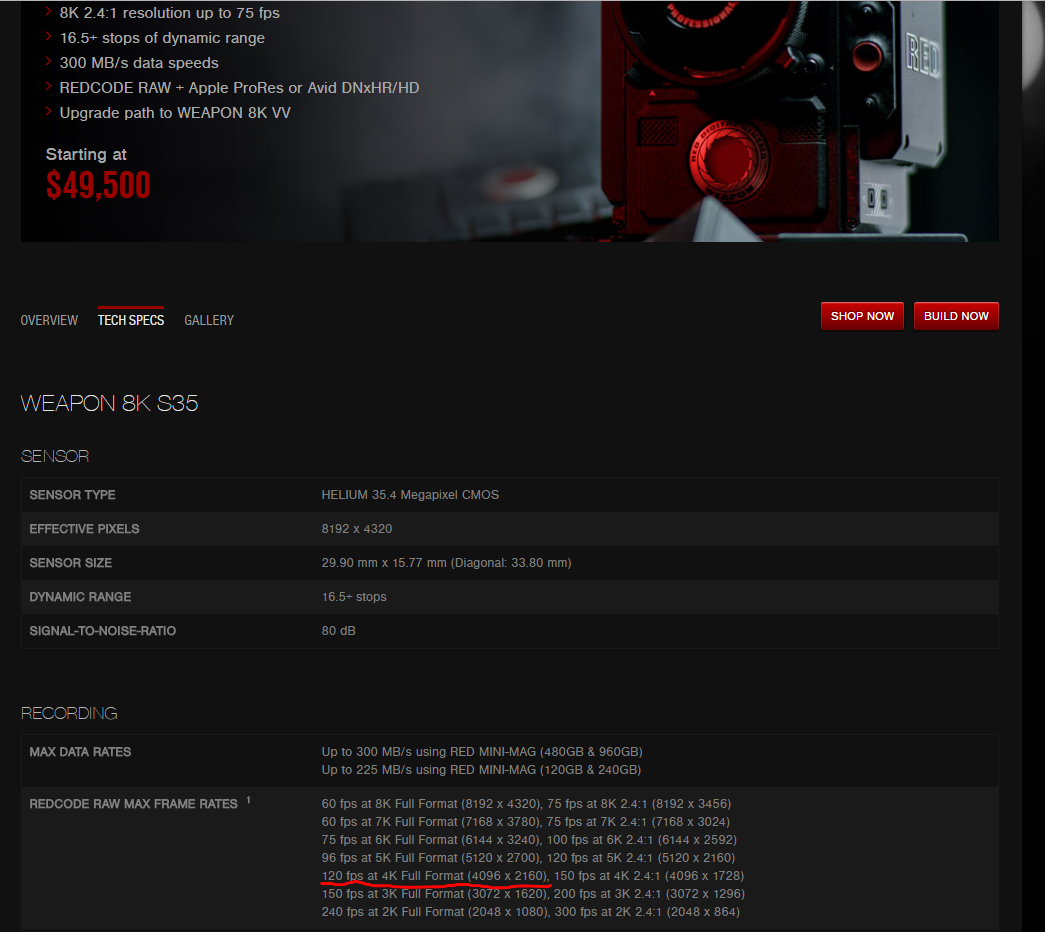Click the BUILD NOW button
1045x932 pixels.
point(956,316)
